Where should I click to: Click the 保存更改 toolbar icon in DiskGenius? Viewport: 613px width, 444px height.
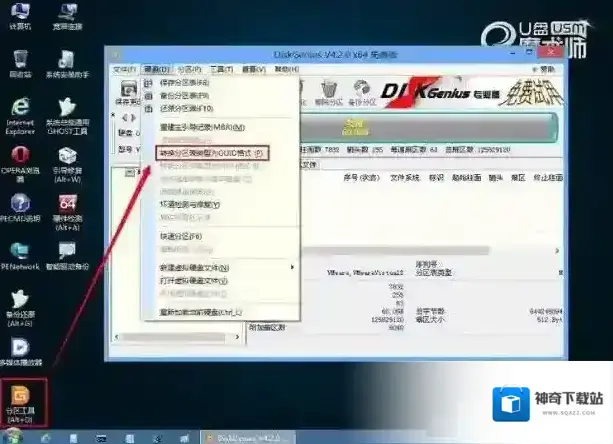[x=126, y=90]
